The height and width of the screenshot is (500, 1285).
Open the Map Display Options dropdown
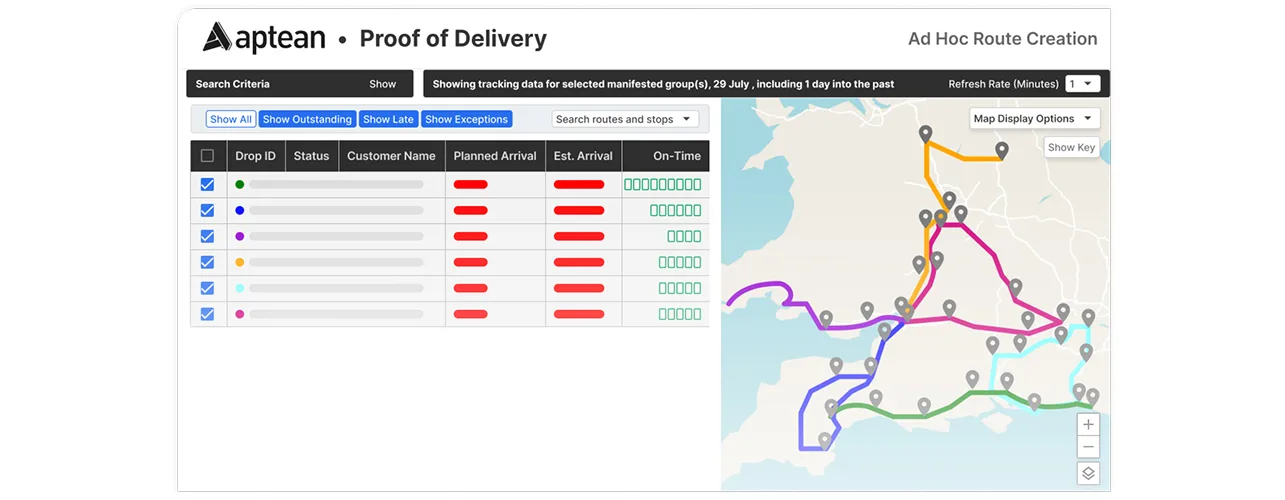pyautogui.click(x=1034, y=118)
